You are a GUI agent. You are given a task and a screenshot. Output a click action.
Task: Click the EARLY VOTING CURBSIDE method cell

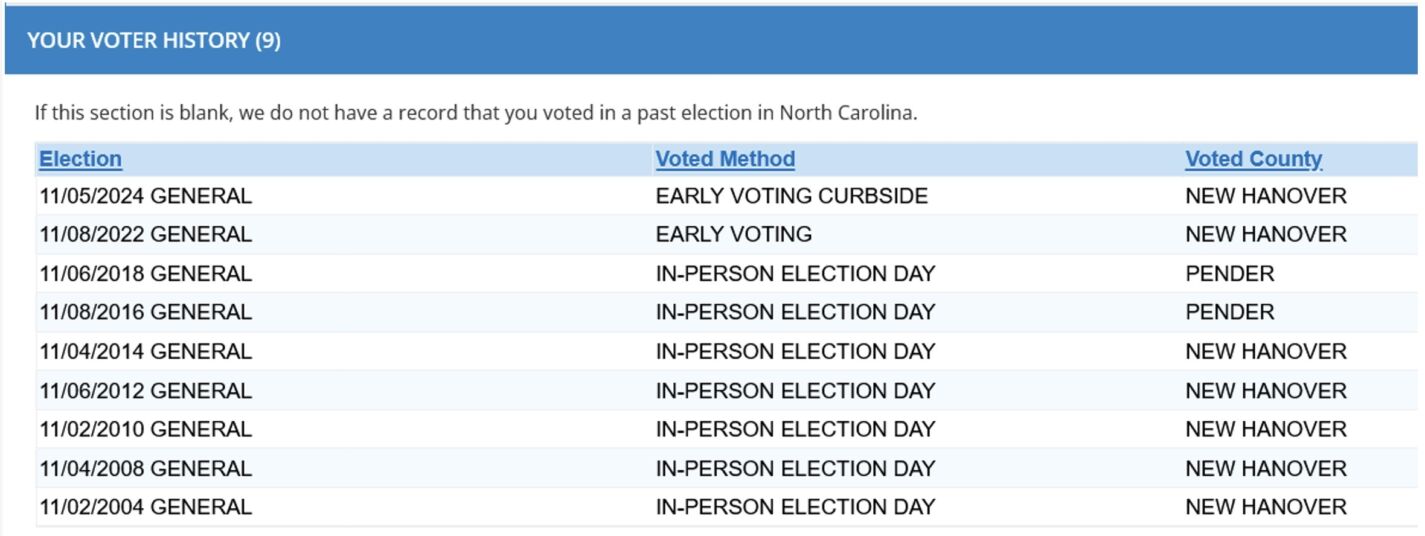coord(792,196)
